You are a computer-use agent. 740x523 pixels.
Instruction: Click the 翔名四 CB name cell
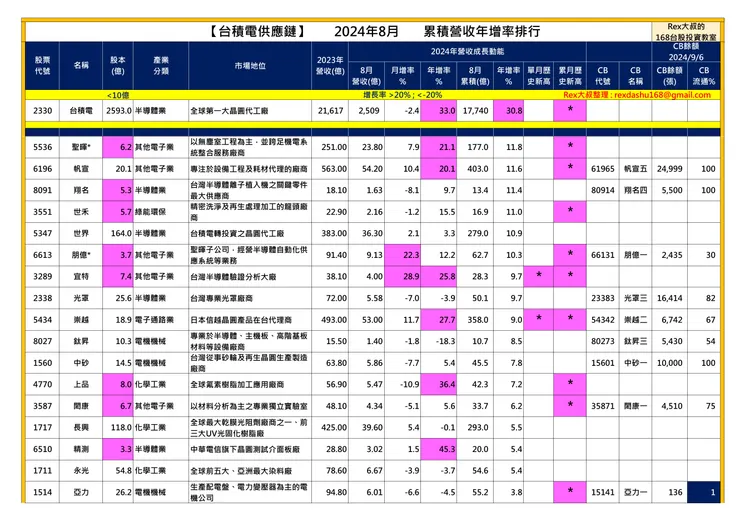(635, 190)
